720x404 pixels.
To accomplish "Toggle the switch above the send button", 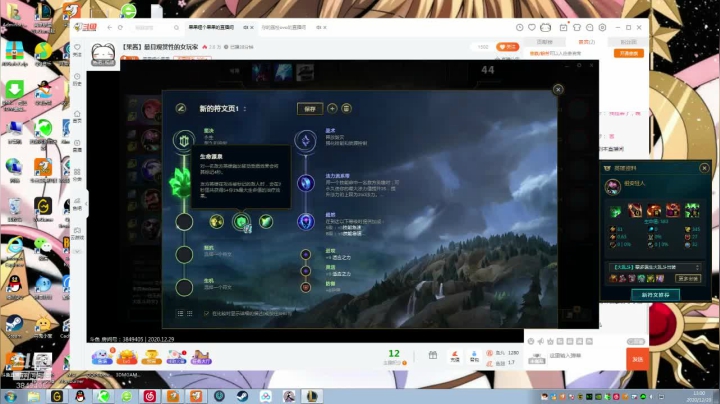I will (x=636, y=342).
